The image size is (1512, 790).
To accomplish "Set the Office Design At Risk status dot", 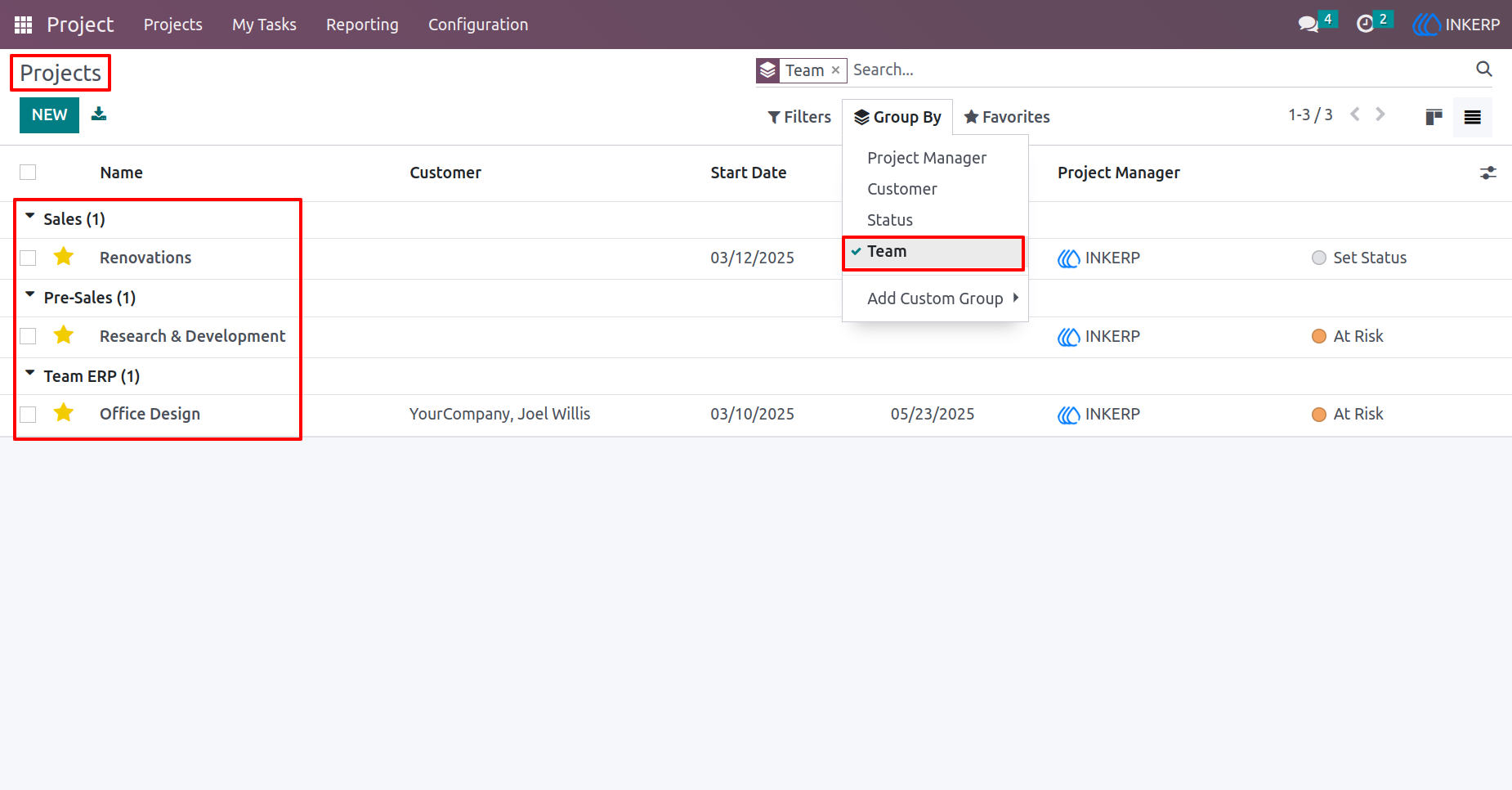I will point(1318,415).
